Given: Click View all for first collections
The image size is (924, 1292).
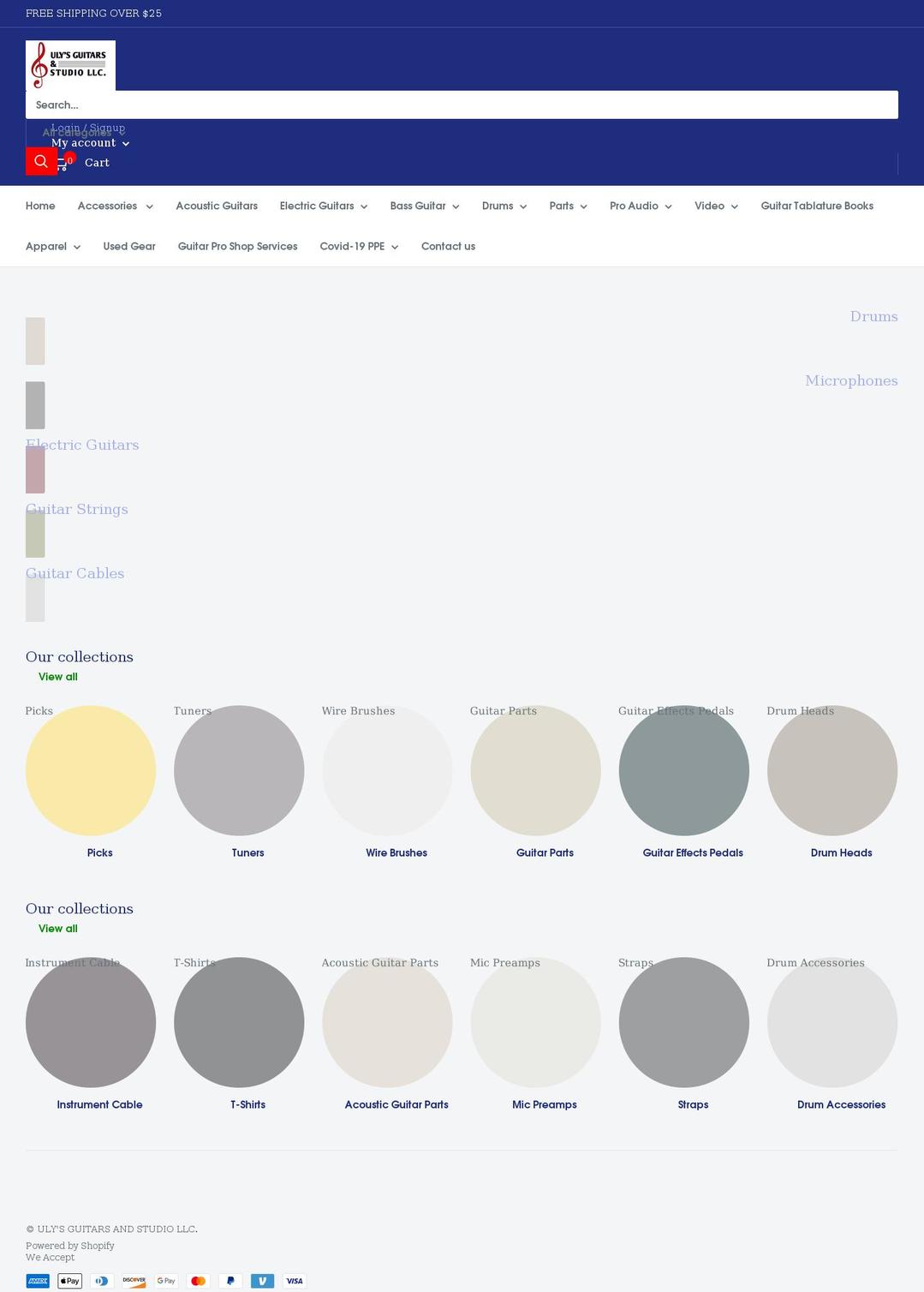Looking at the screenshot, I should pos(57,677).
